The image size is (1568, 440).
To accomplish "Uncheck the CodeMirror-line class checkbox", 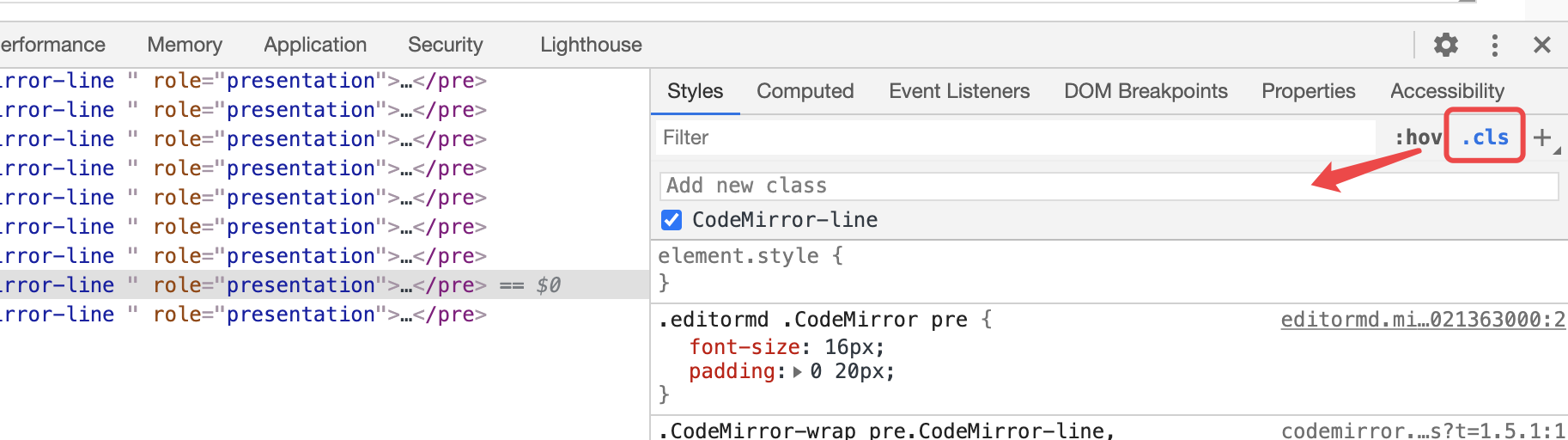I will (672, 220).
